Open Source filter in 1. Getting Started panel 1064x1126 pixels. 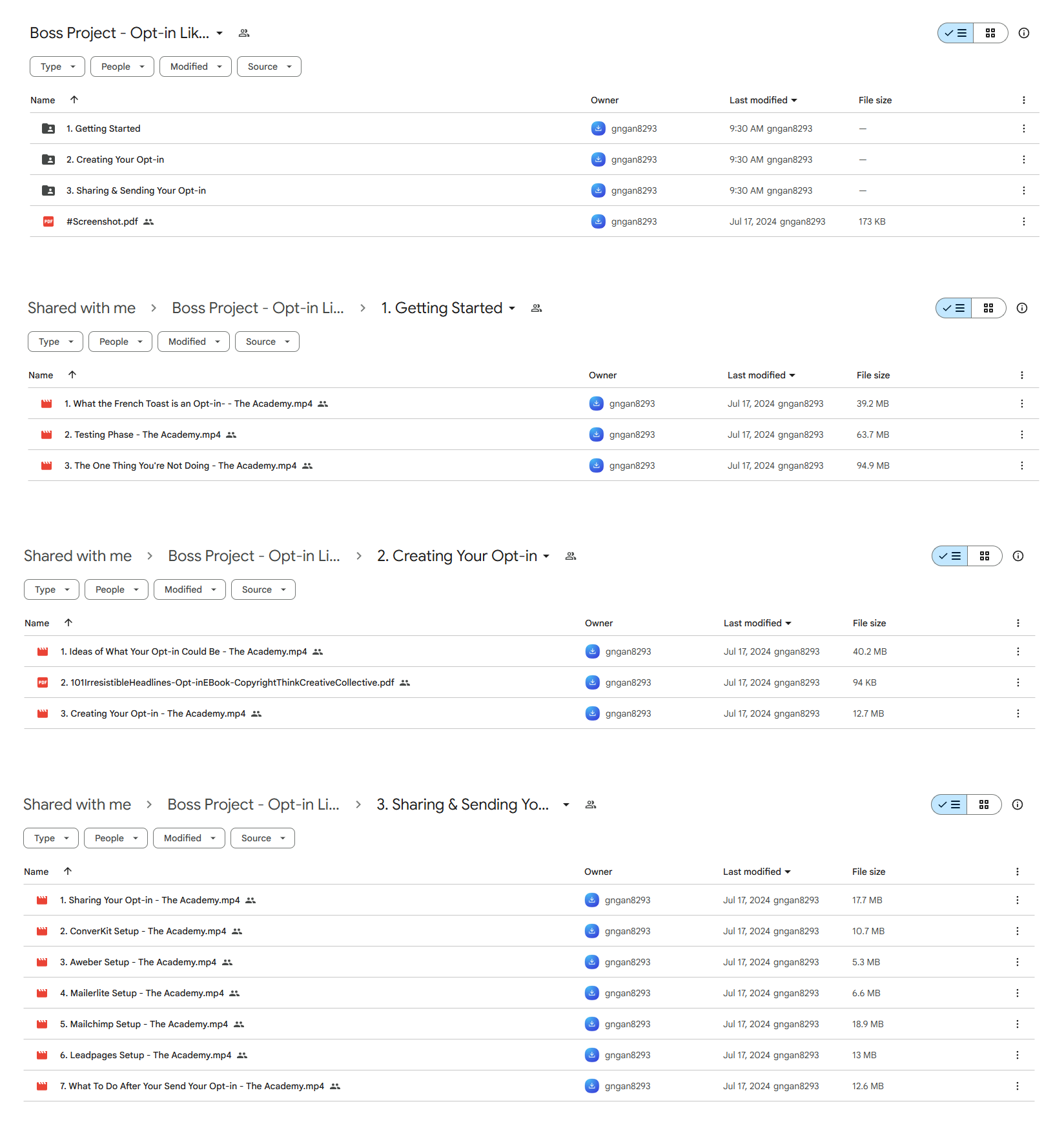click(x=267, y=342)
